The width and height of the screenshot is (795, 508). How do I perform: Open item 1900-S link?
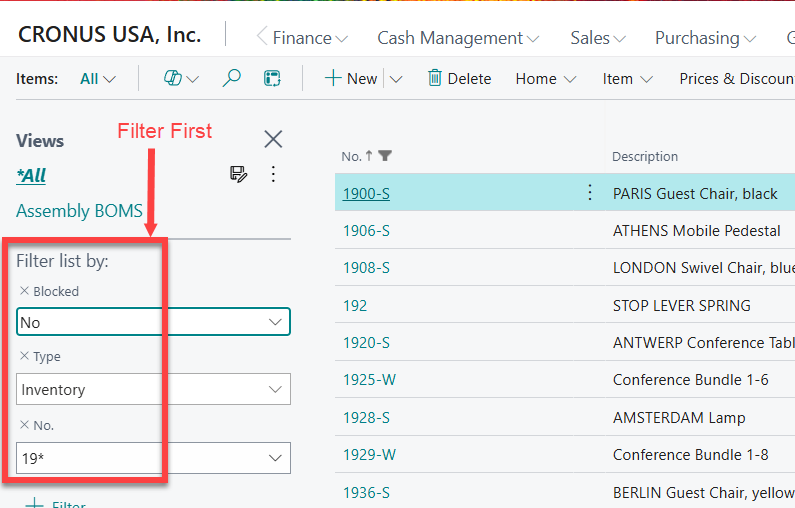click(366, 194)
